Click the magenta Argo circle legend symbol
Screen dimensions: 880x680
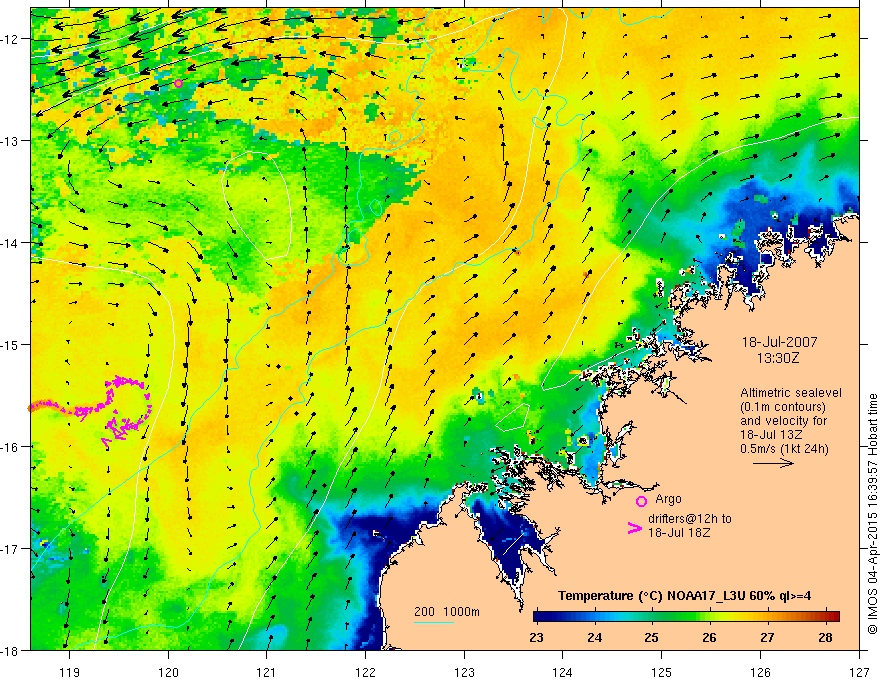[641, 502]
